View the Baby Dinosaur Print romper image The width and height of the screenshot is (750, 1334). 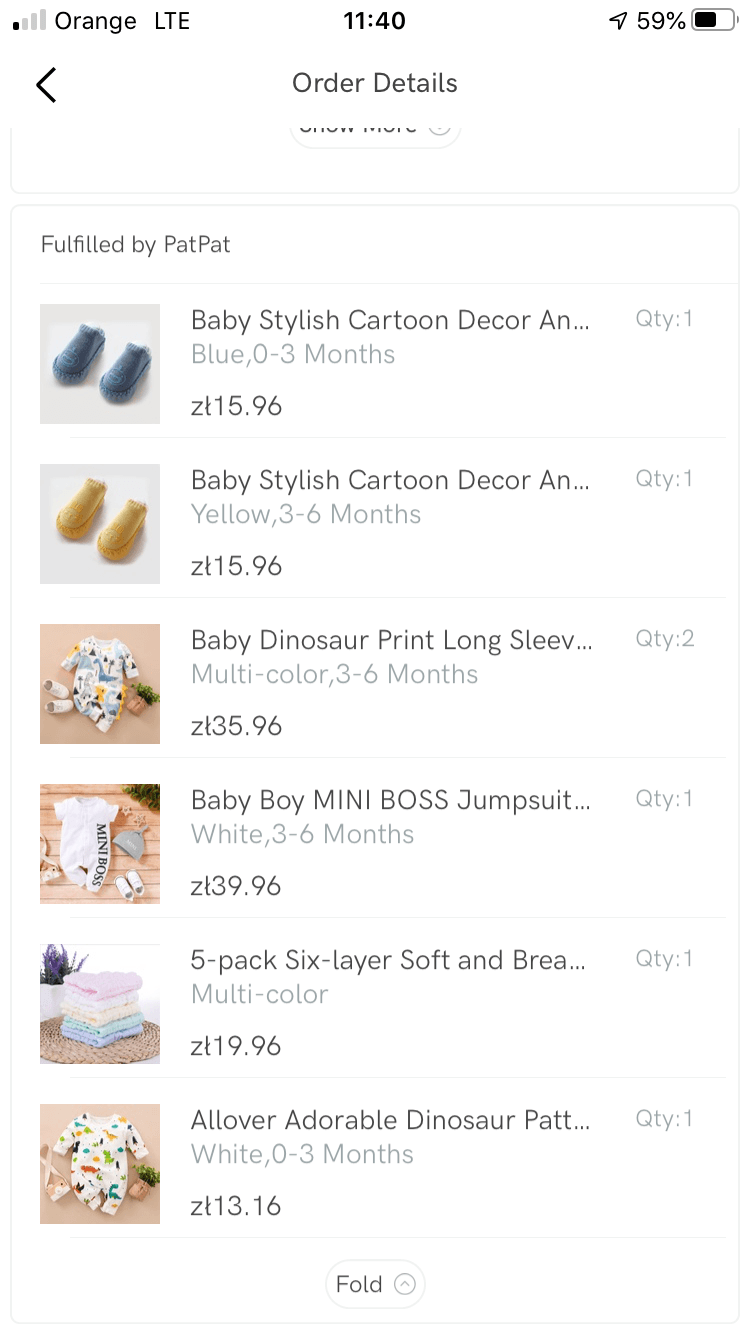point(100,684)
